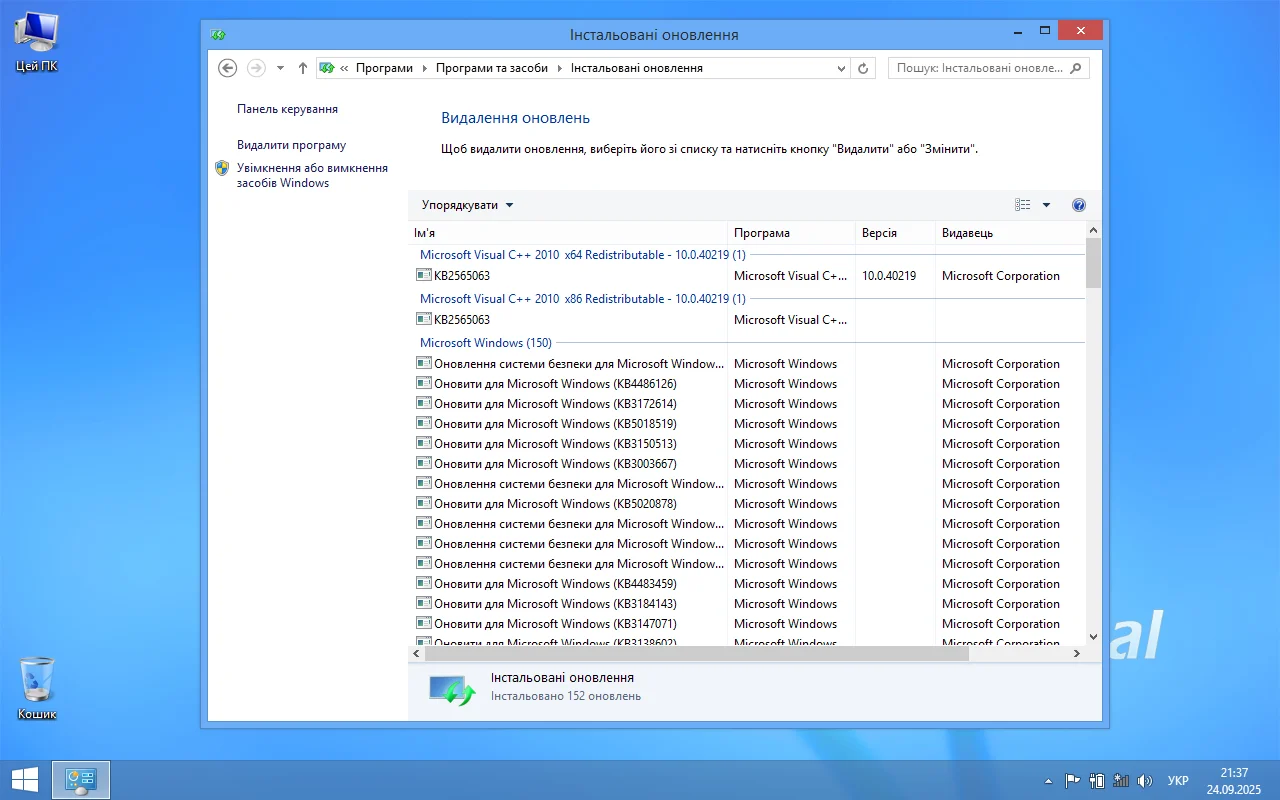Click the view layout icon

point(1022,205)
